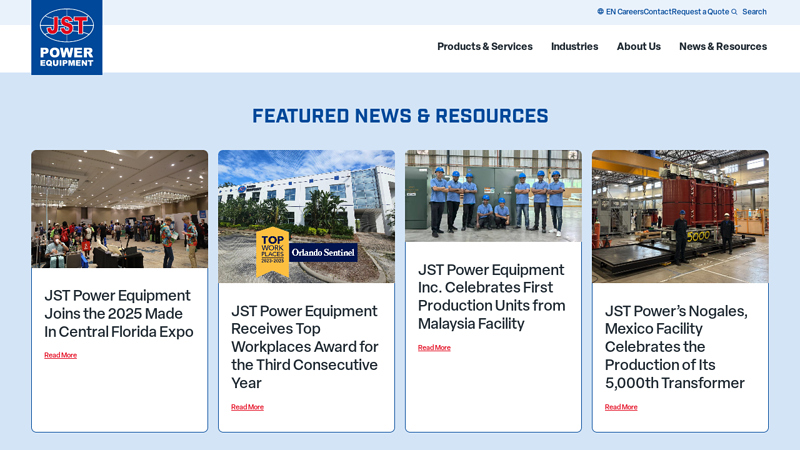The width and height of the screenshot is (800, 450).
Task: Click Read More under Florida Expo article
Action: (60, 355)
